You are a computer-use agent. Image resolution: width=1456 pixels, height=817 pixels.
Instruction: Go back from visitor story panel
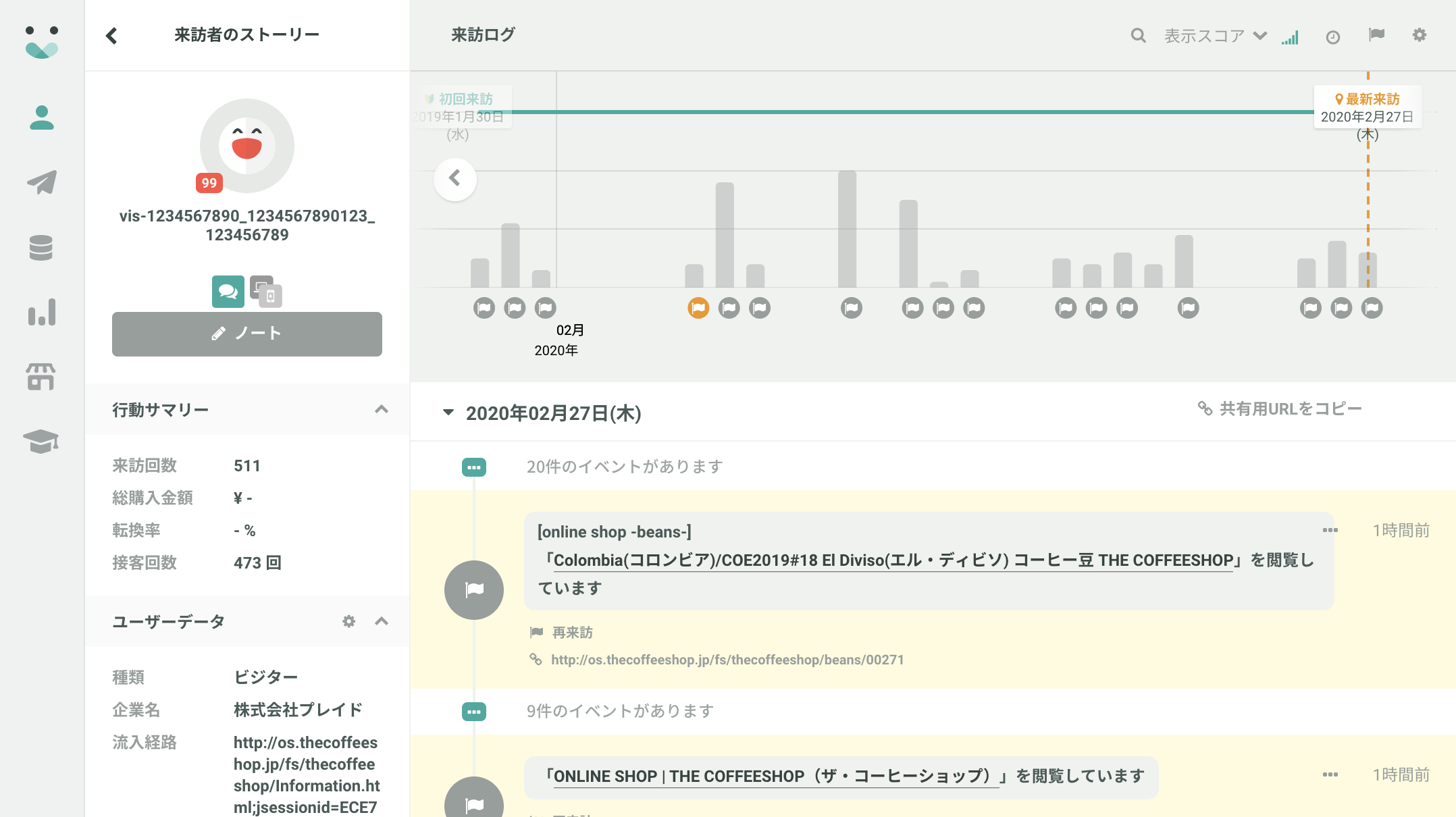click(111, 35)
